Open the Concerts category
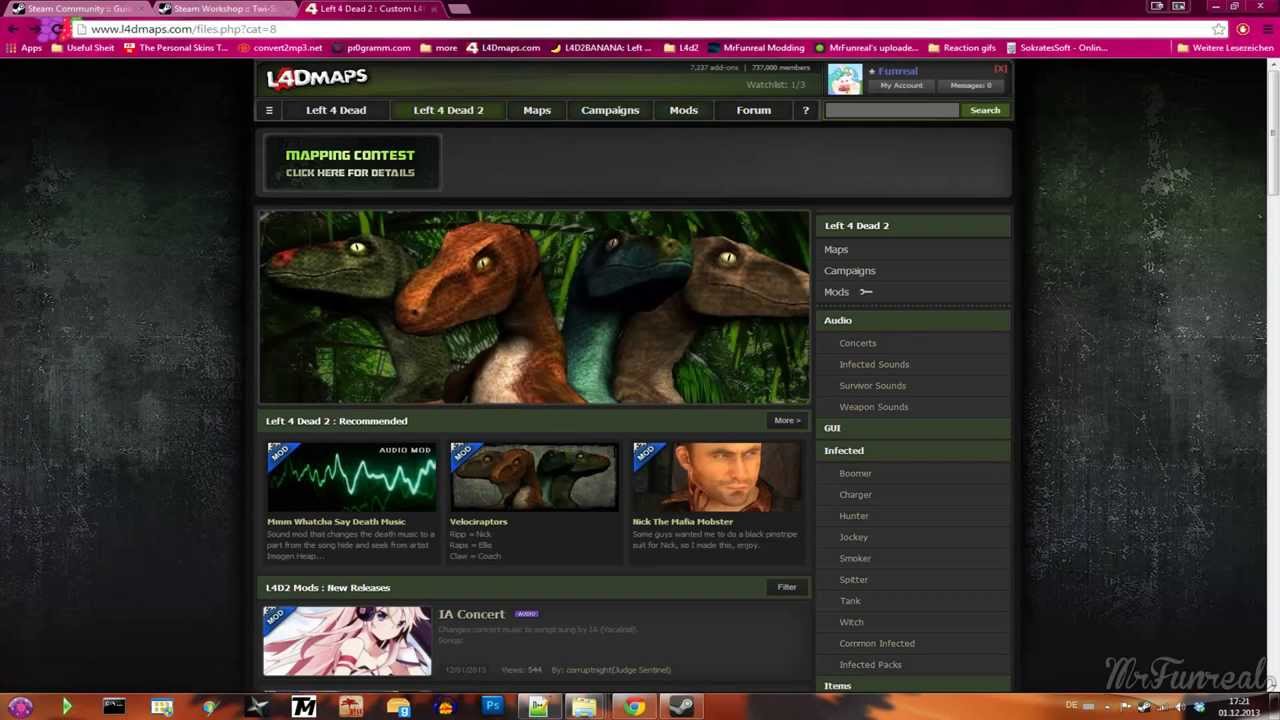The height and width of the screenshot is (720, 1280). [858, 343]
